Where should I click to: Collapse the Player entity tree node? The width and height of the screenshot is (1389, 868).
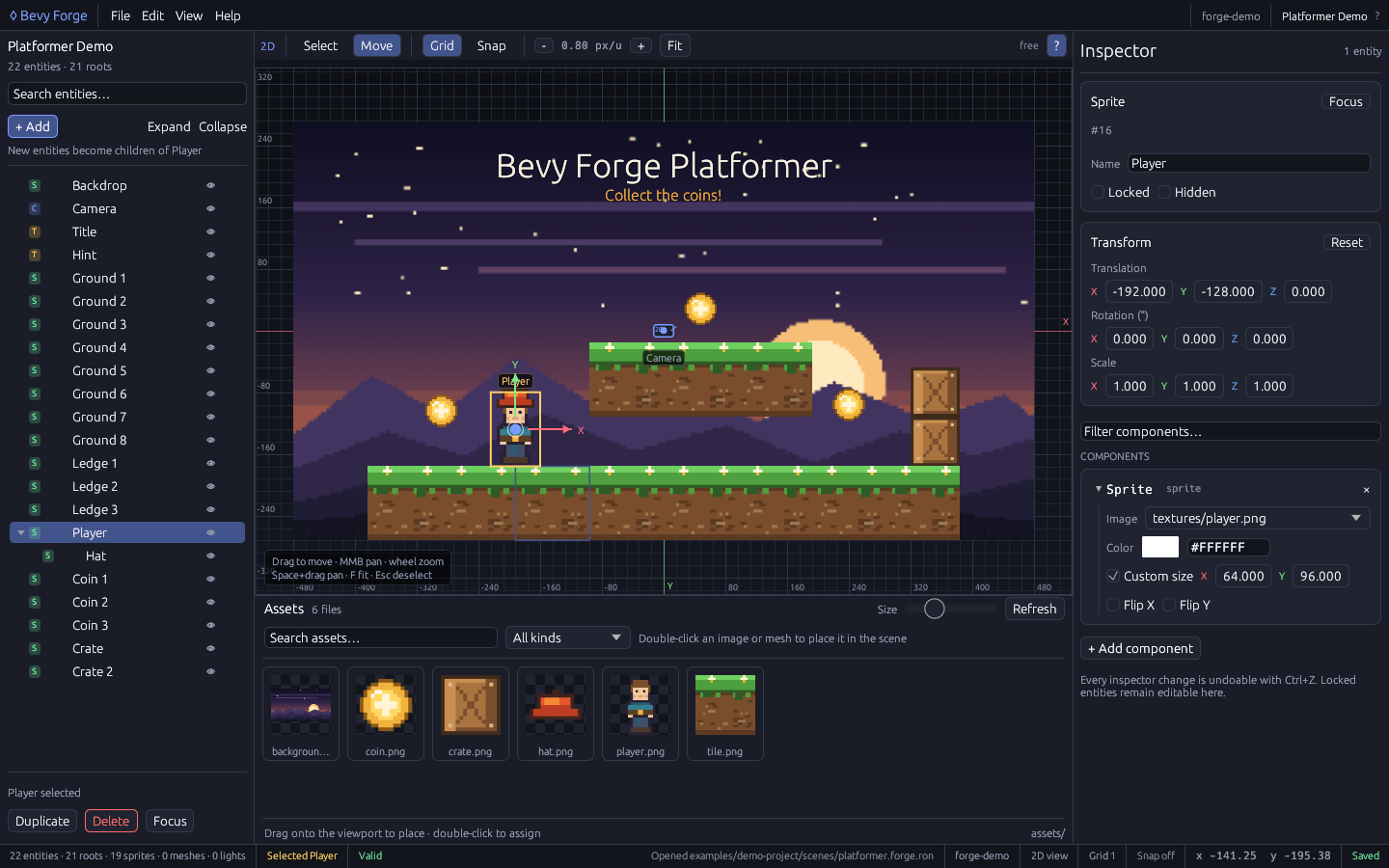[x=21, y=532]
